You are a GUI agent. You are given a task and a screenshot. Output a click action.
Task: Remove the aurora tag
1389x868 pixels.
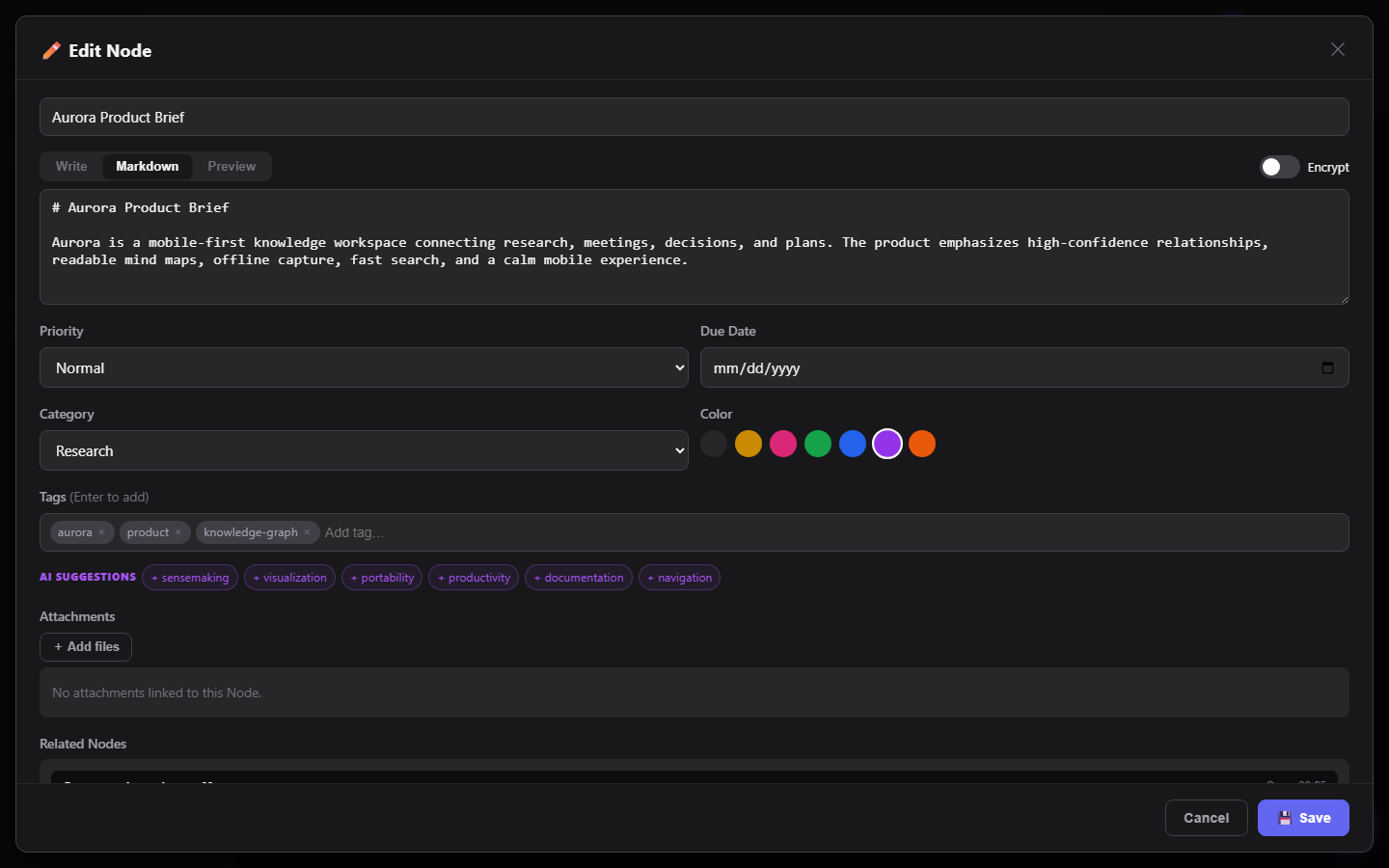click(x=101, y=532)
